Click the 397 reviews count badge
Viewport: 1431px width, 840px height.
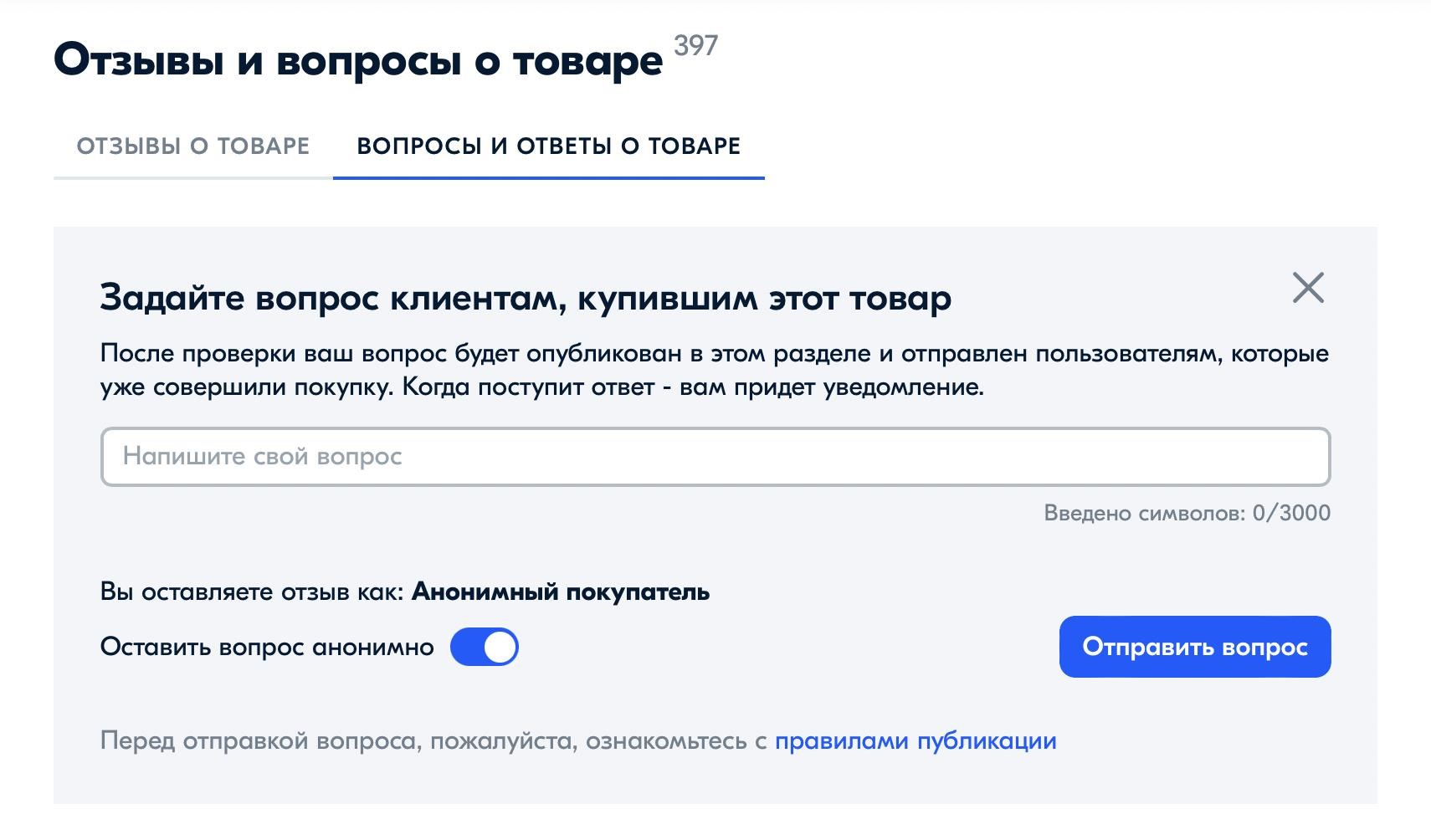coord(696,45)
